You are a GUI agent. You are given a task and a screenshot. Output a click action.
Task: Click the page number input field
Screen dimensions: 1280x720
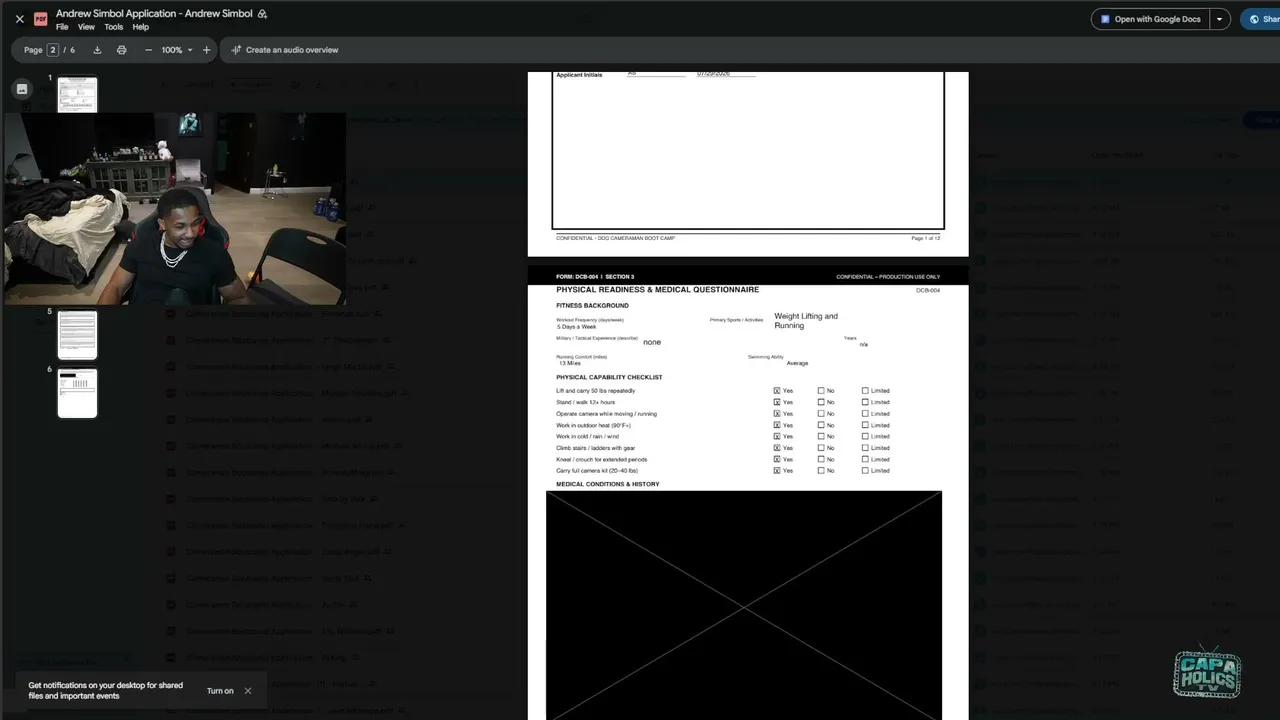click(53, 50)
